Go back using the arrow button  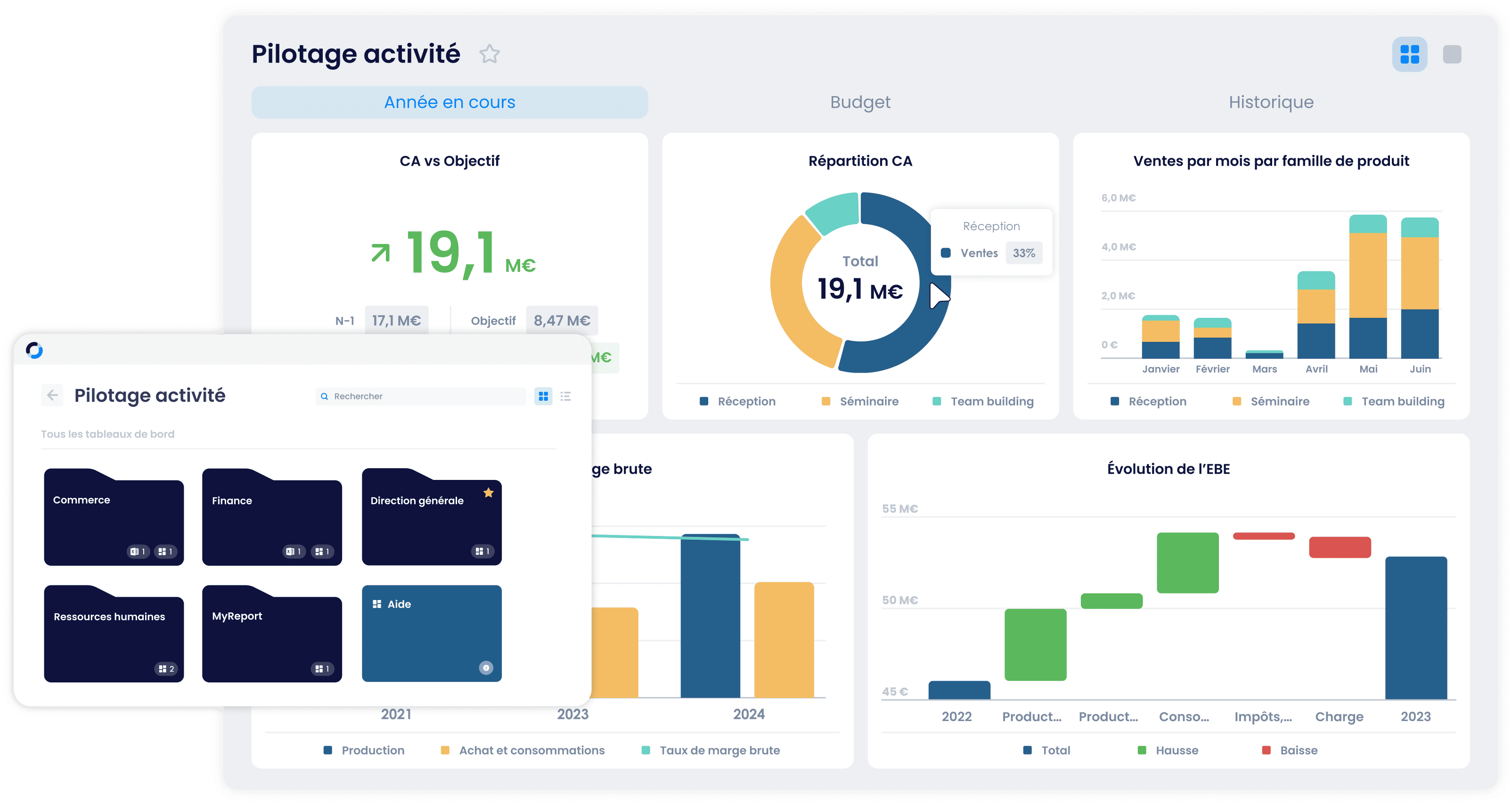pyautogui.click(x=52, y=395)
